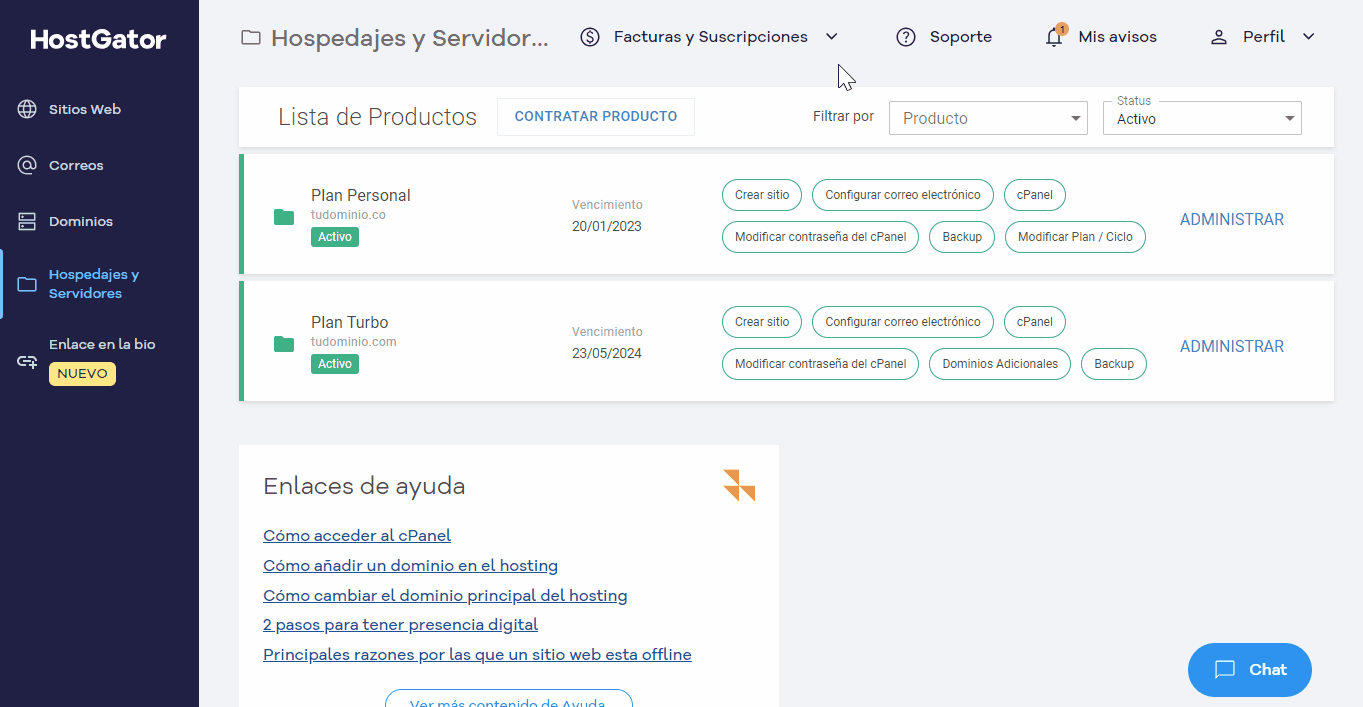
Task: Select Hospedajes y Servidores menu item
Action: pyautogui.click(x=94, y=284)
